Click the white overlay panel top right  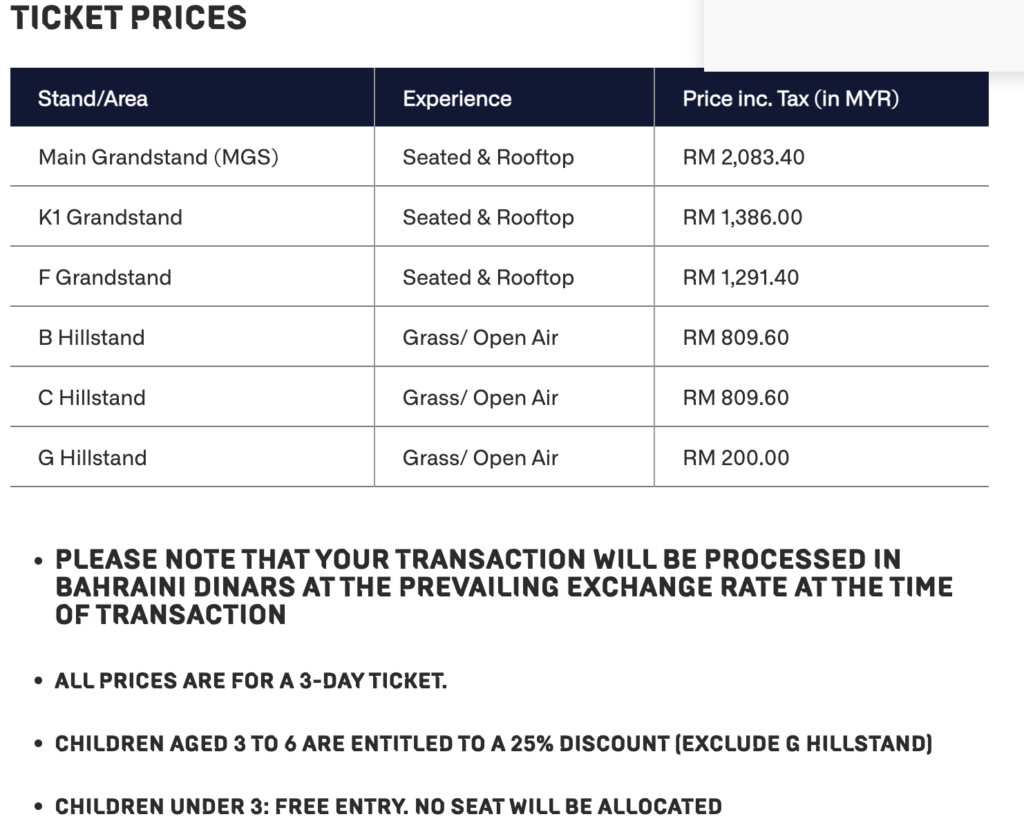[x=863, y=35]
